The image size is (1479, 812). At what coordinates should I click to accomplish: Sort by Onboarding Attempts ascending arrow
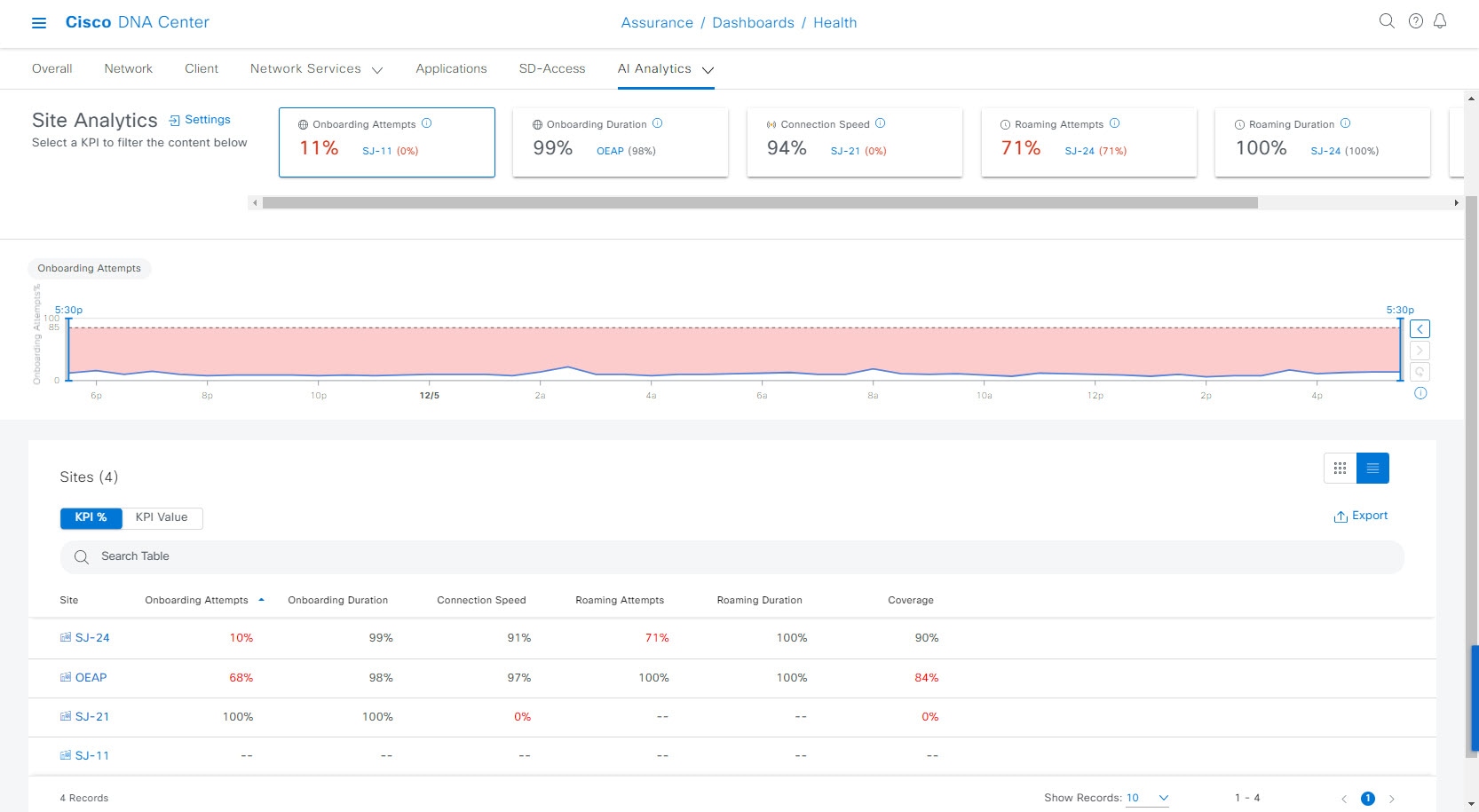tap(261, 600)
